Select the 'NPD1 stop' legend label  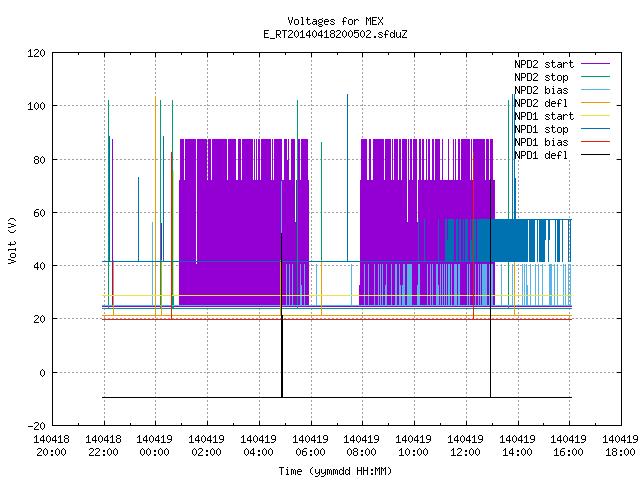pos(541,129)
